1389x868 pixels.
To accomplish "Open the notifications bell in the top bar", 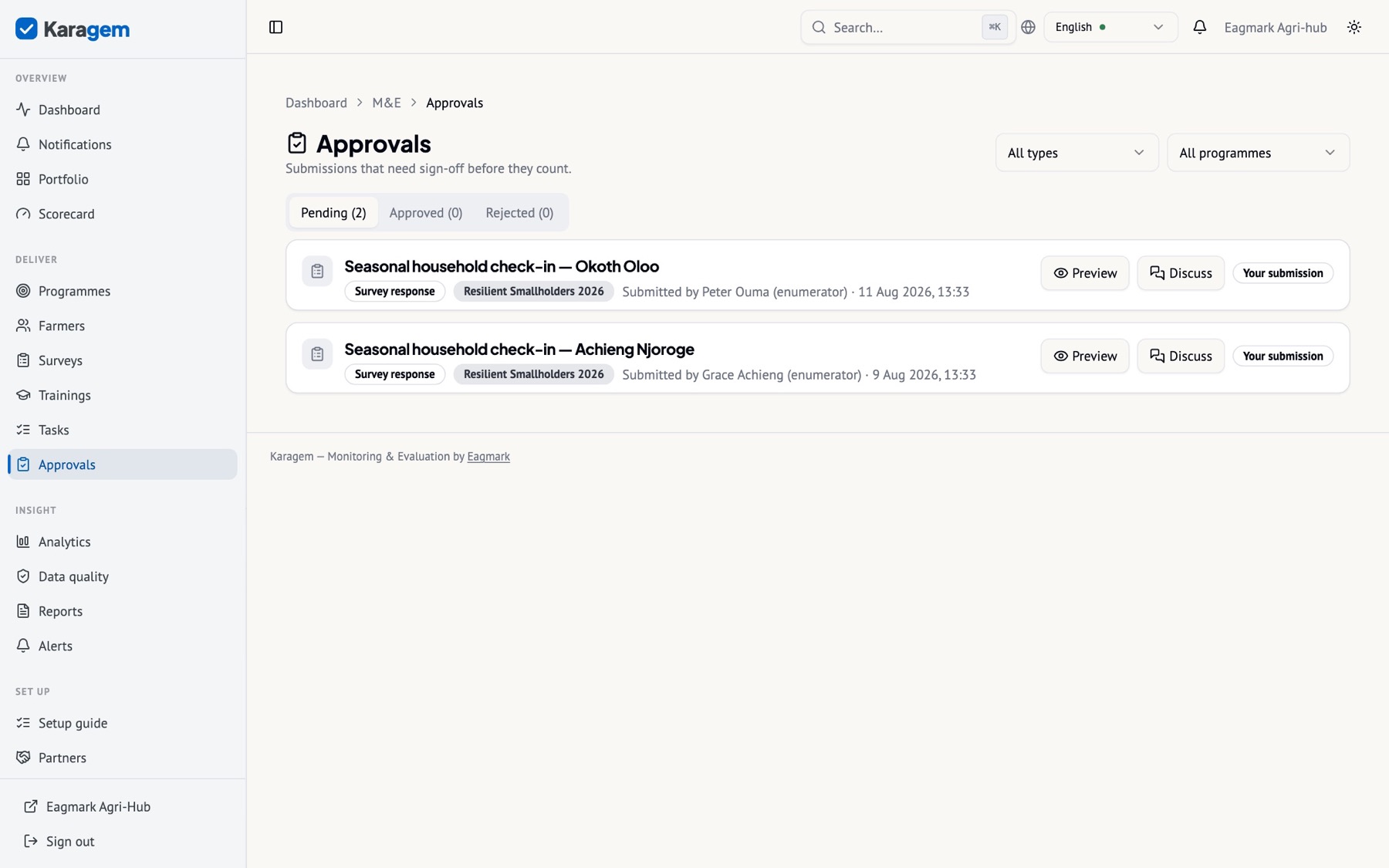I will (1199, 27).
